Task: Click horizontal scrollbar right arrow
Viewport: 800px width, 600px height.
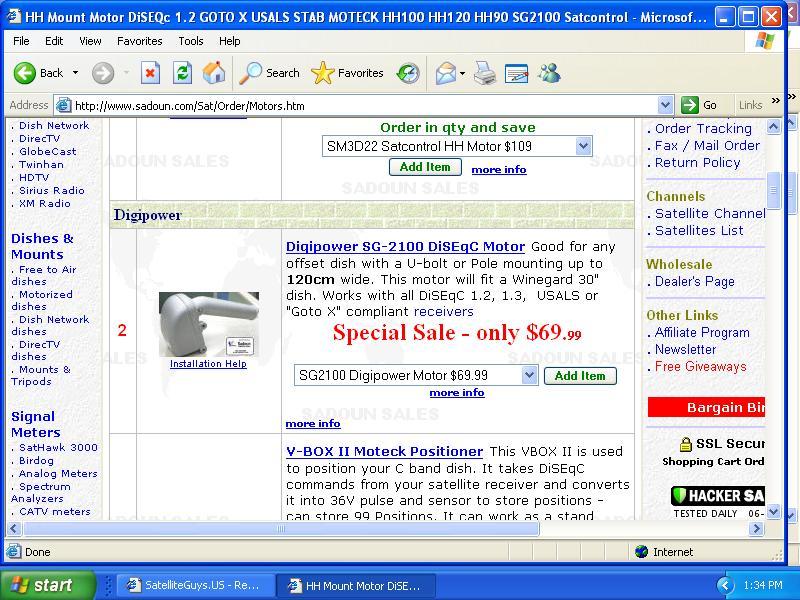Action: tap(756, 529)
